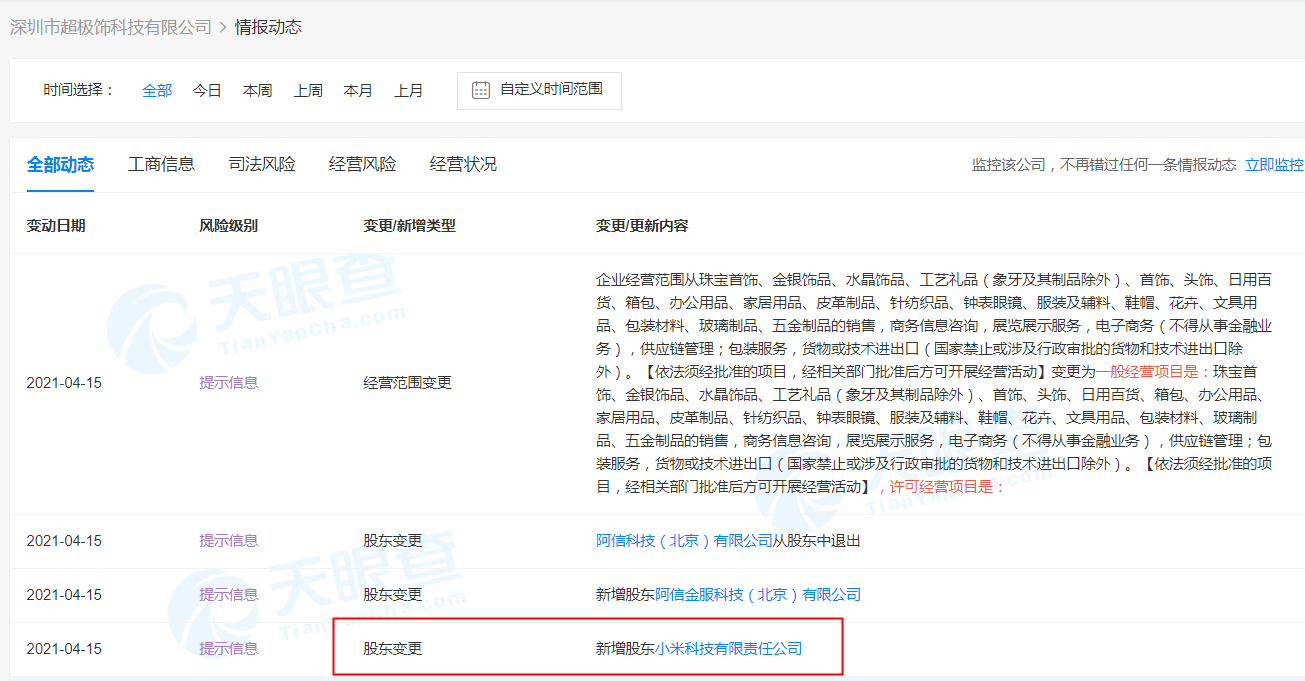Viewport: 1305px width, 681px height.
Task: Open the 自定义时间范围 date range picker
Action: point(539,90)
